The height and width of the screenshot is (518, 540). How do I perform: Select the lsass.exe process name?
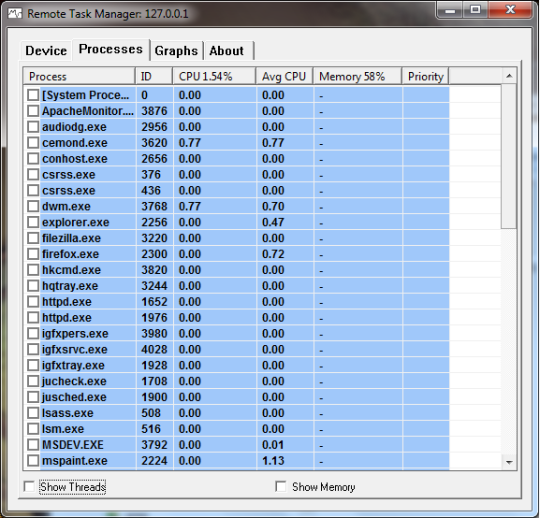68,413
